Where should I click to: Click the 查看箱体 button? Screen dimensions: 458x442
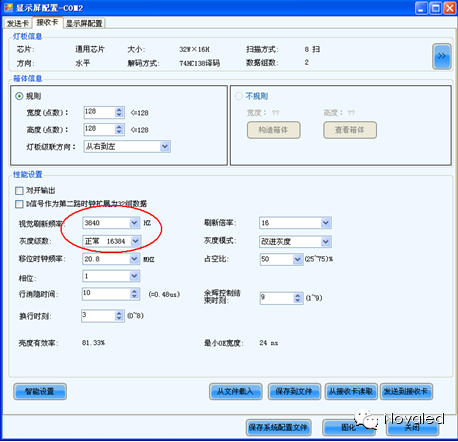click(350, 130)
